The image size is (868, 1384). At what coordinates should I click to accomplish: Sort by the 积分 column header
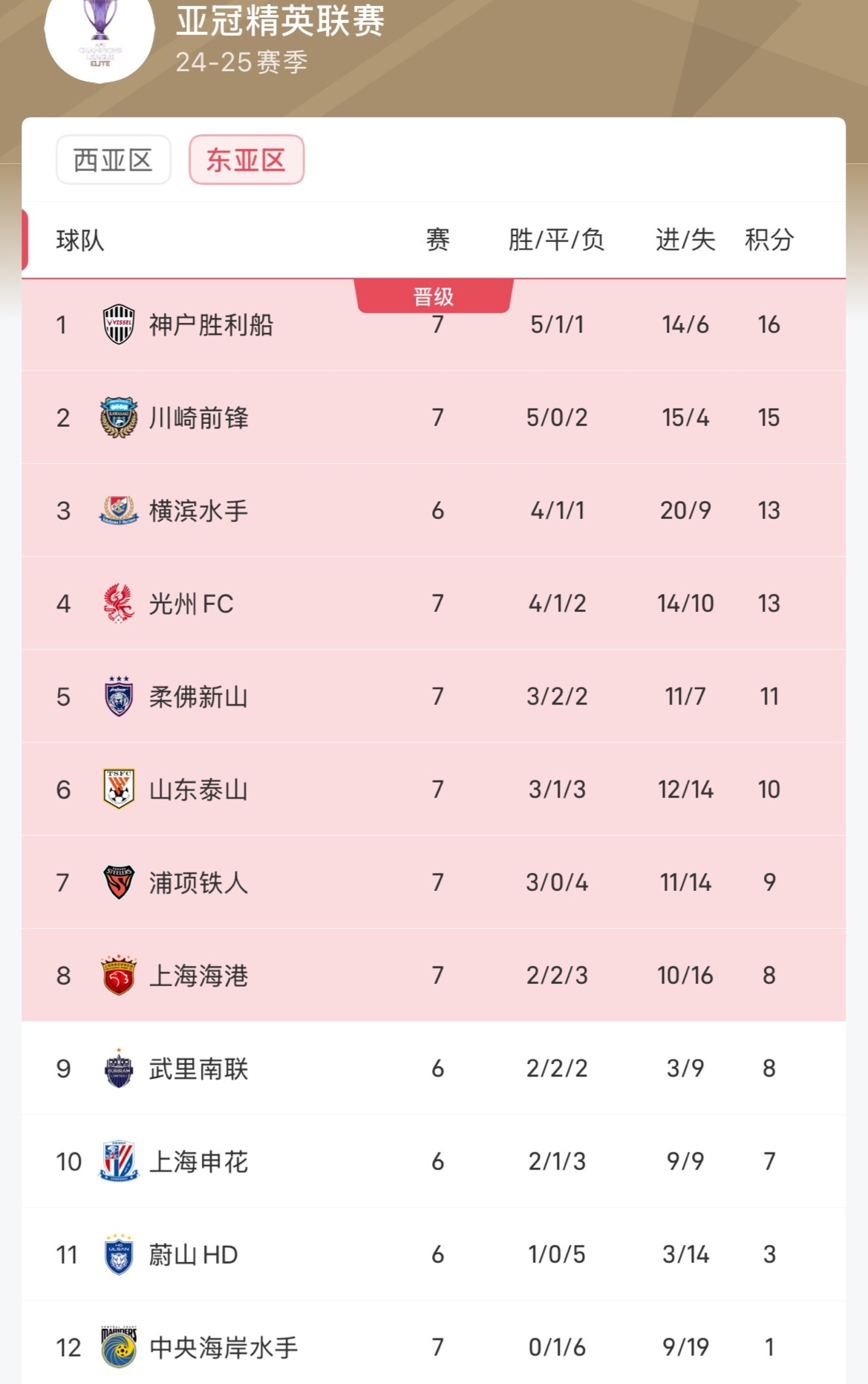tap(770, 238)
